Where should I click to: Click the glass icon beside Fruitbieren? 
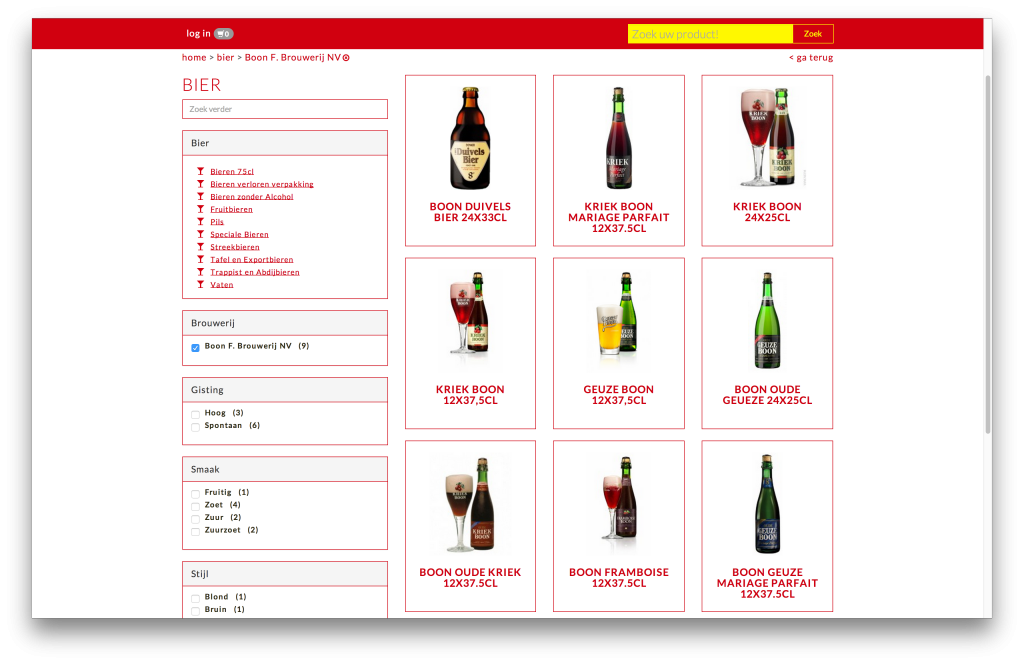point(200,209)
